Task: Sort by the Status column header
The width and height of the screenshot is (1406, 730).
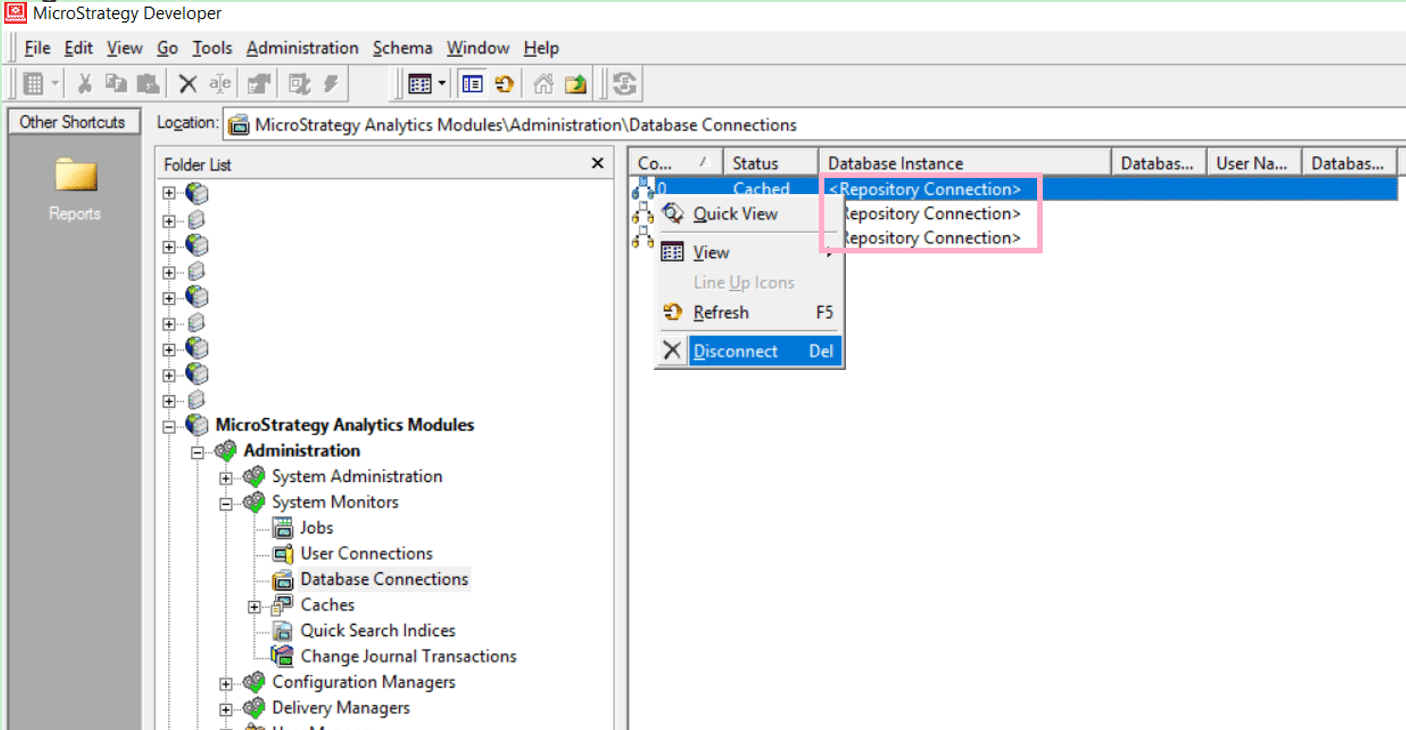Action: [771, 163]
